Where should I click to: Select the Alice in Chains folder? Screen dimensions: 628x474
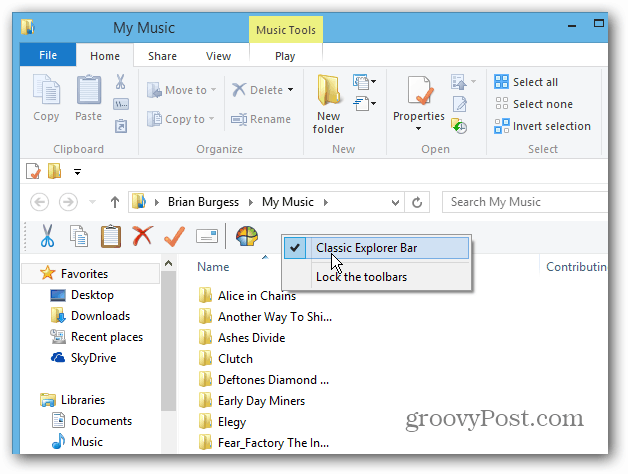click(x=247, y=296)
